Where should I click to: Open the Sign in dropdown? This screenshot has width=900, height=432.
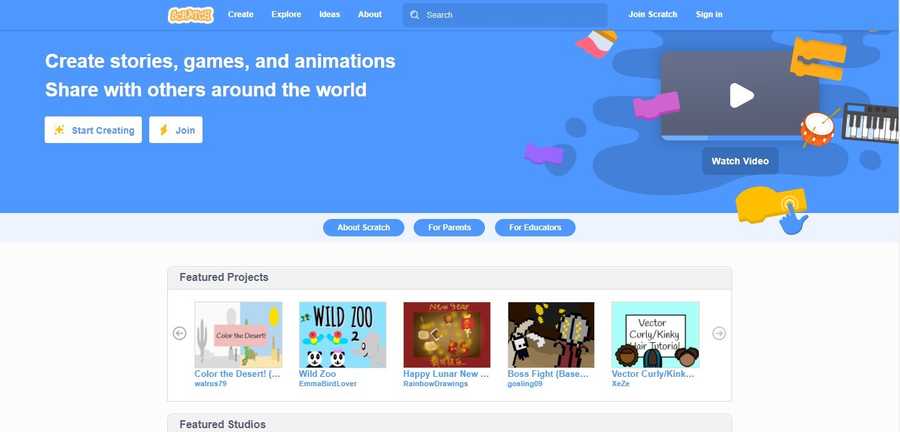coord(709,15)
